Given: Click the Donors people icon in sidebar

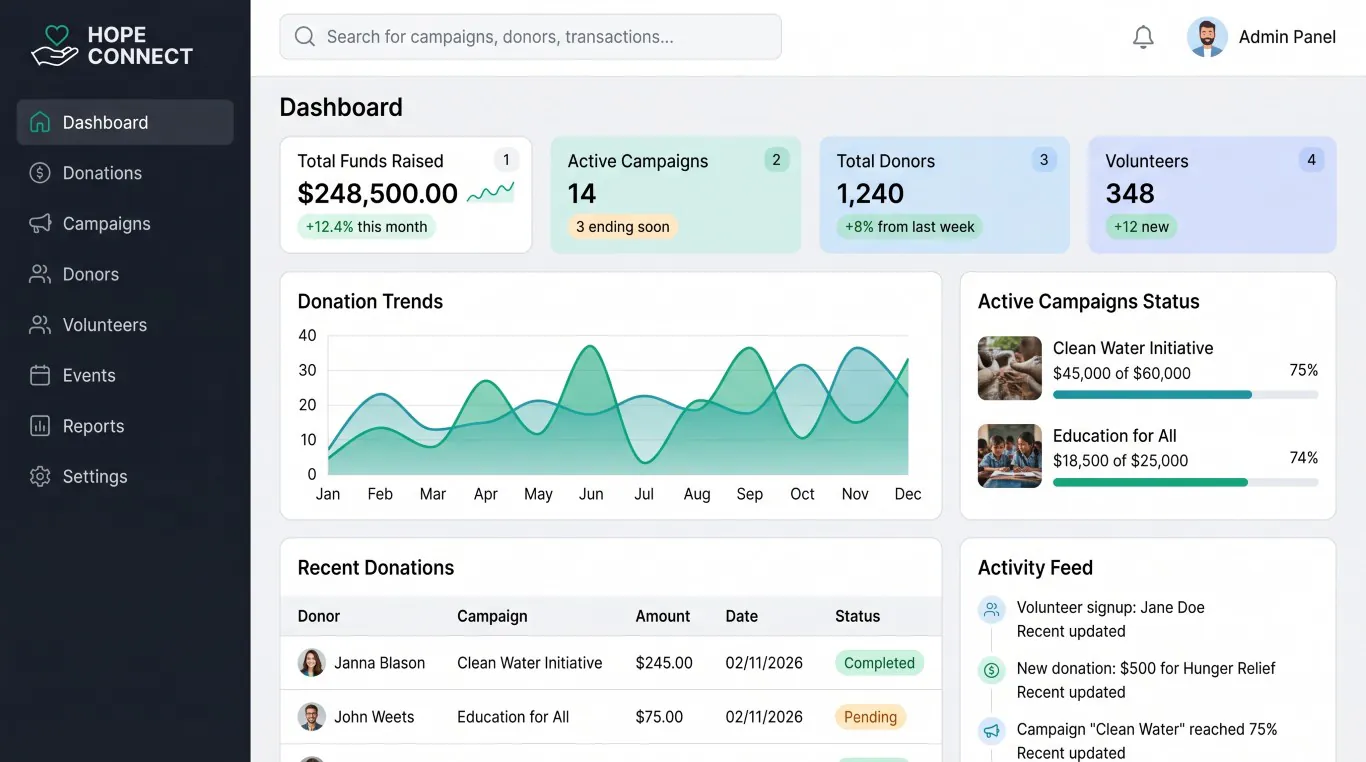Looking at the screenshot, I should tap(40, 274).
